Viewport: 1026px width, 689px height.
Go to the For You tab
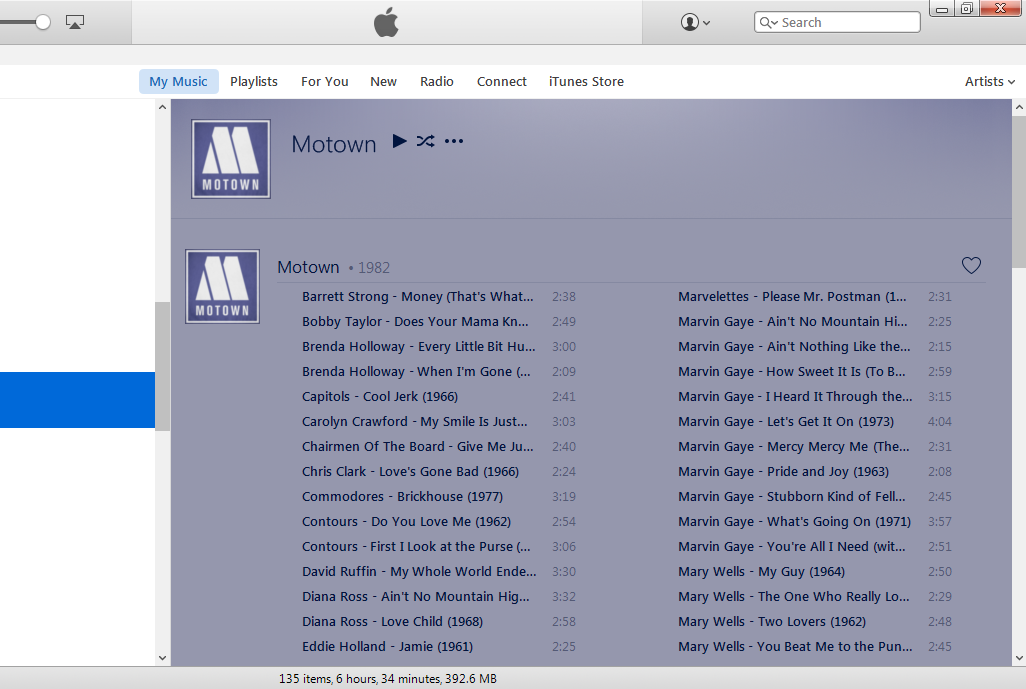point(325,82)
